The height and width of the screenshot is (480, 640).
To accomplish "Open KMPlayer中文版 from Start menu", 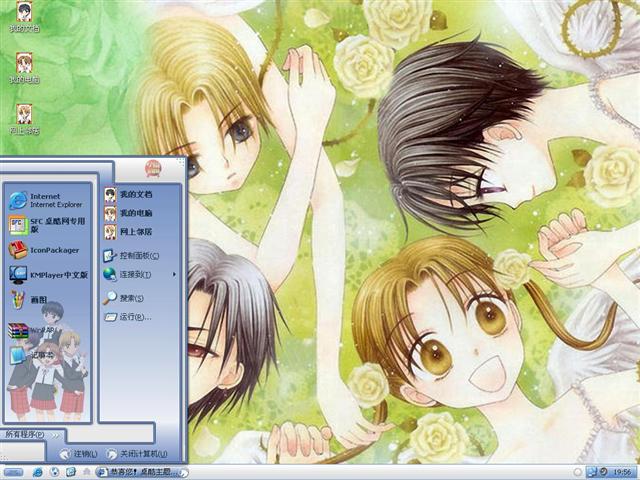I will (x=47, y=275).
